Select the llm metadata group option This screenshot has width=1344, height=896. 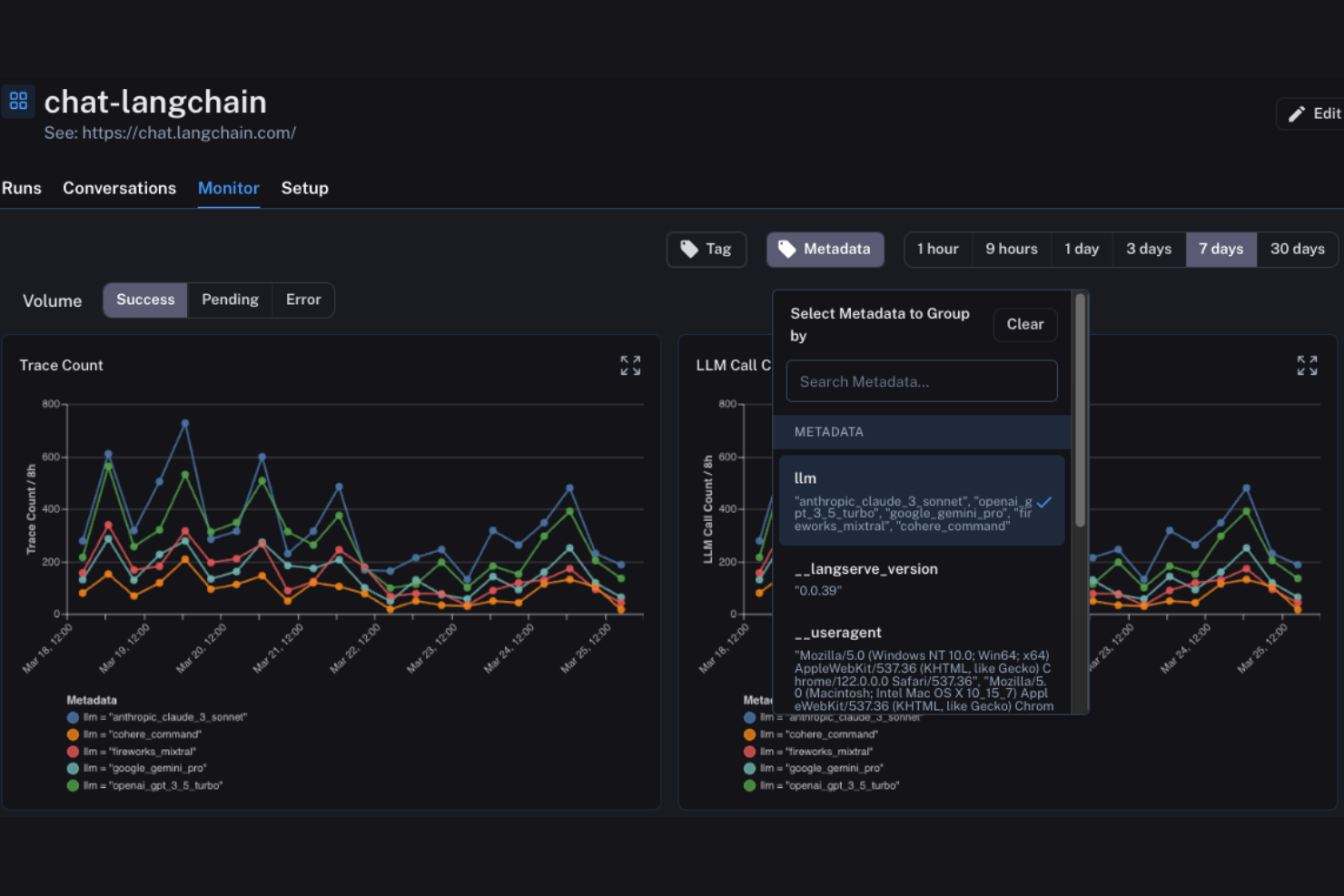click(922, 500)
